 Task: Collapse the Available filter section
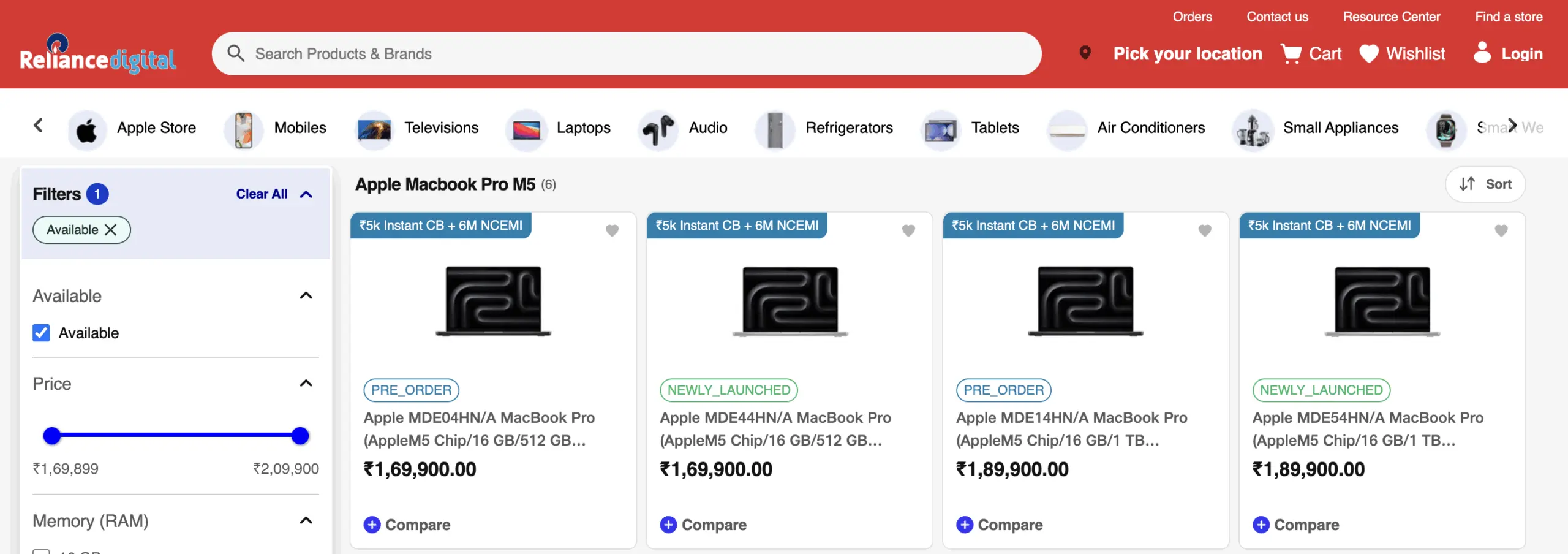tap(306, 296)
